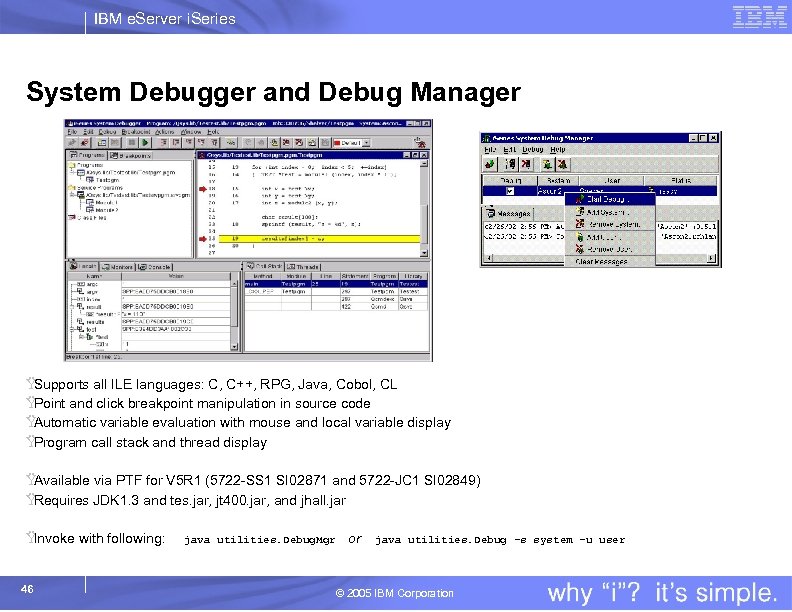Click the Program column header in Call Stack
Screen dimensions: 792x612
pos(384,276)
